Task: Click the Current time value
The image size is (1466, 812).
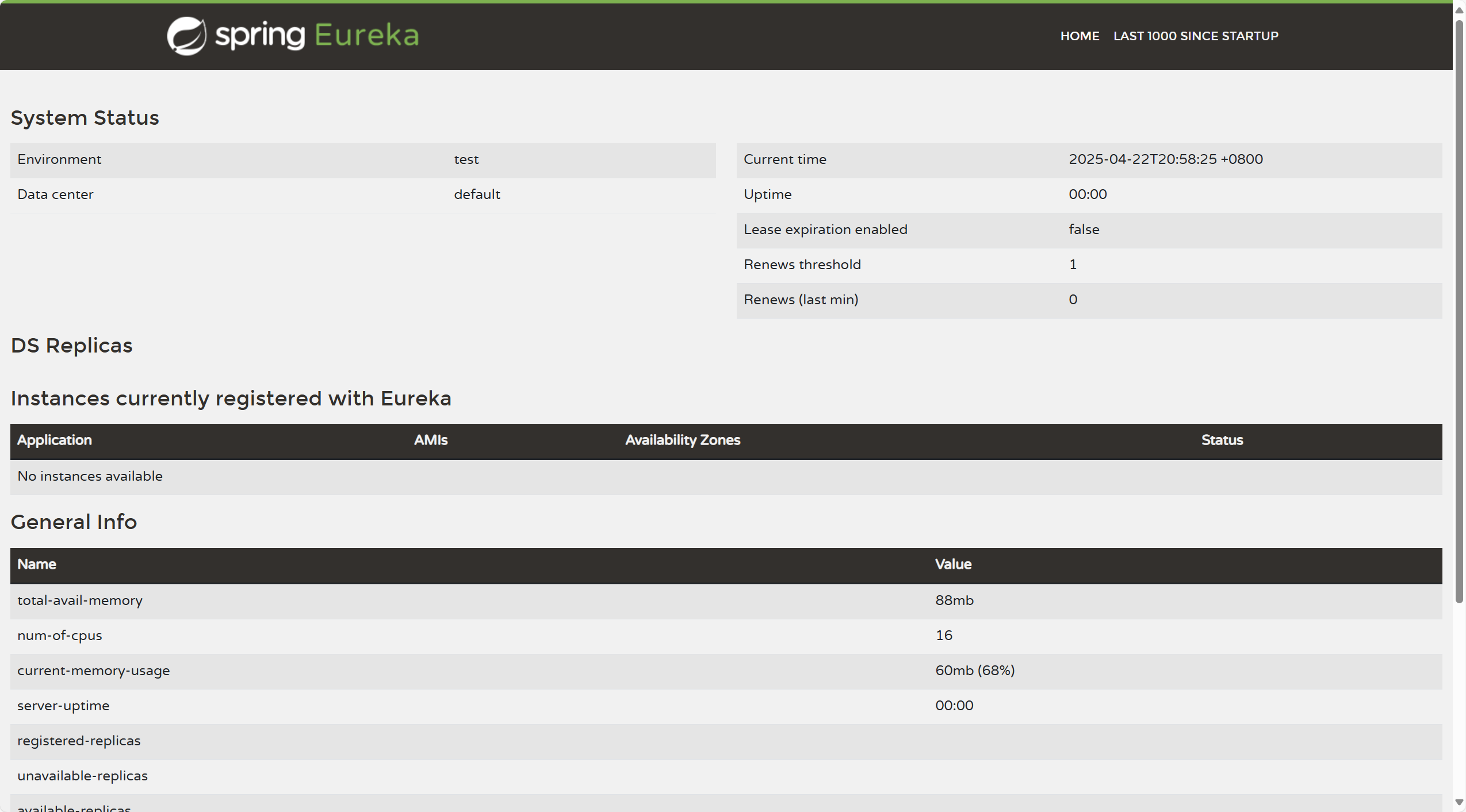Action: tap(1165, 159)
